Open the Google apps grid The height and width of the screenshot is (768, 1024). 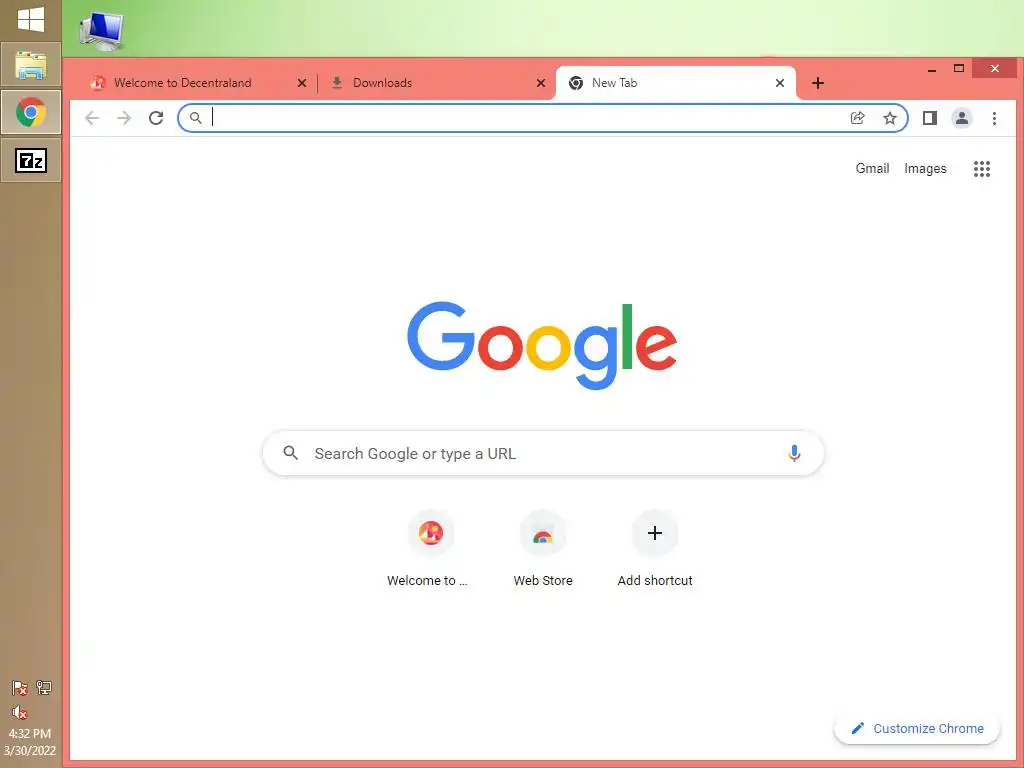tap(982, 168)
